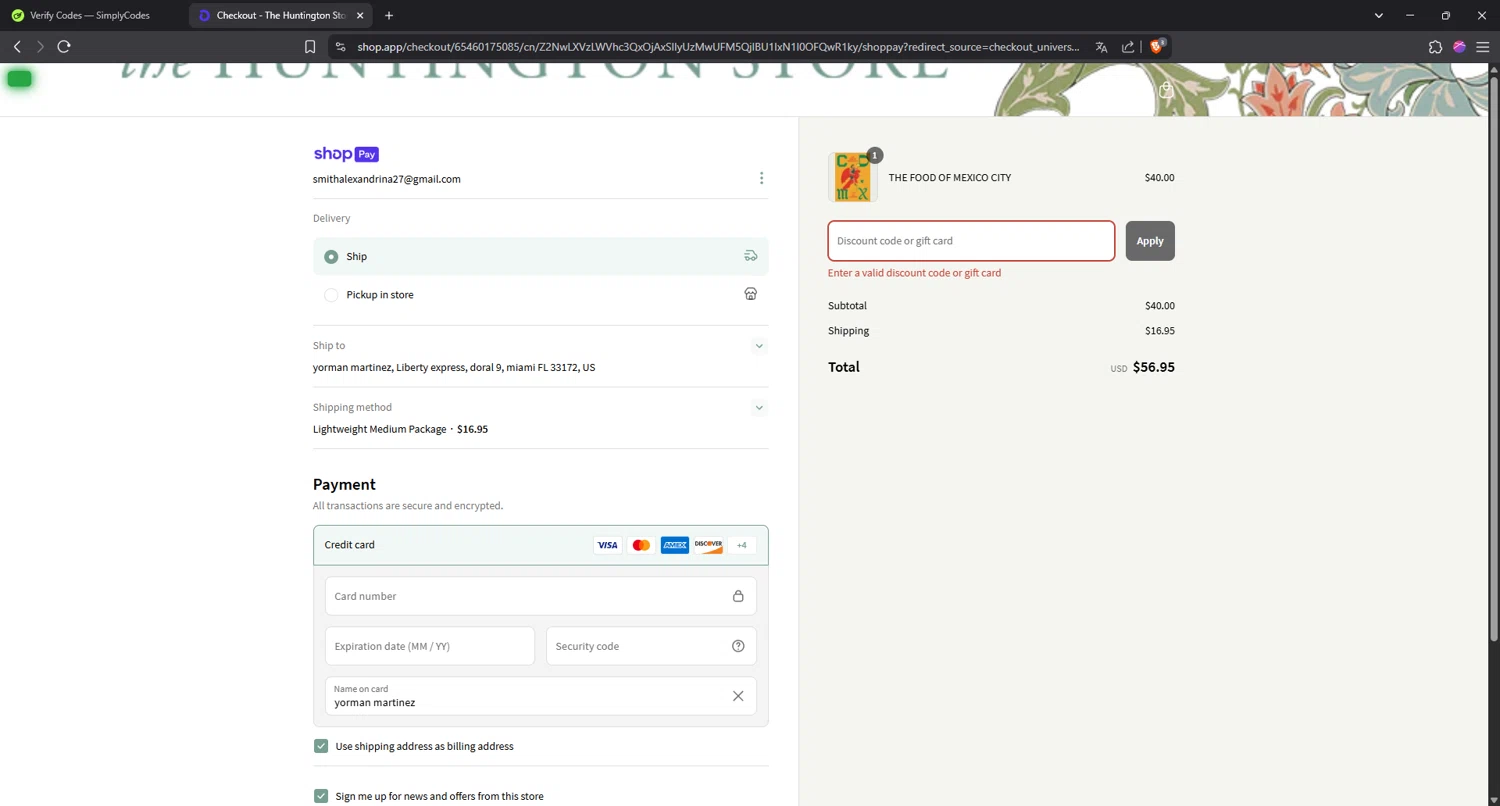
Task: Select the Ship delivery option
Action: tap(541, 257)
